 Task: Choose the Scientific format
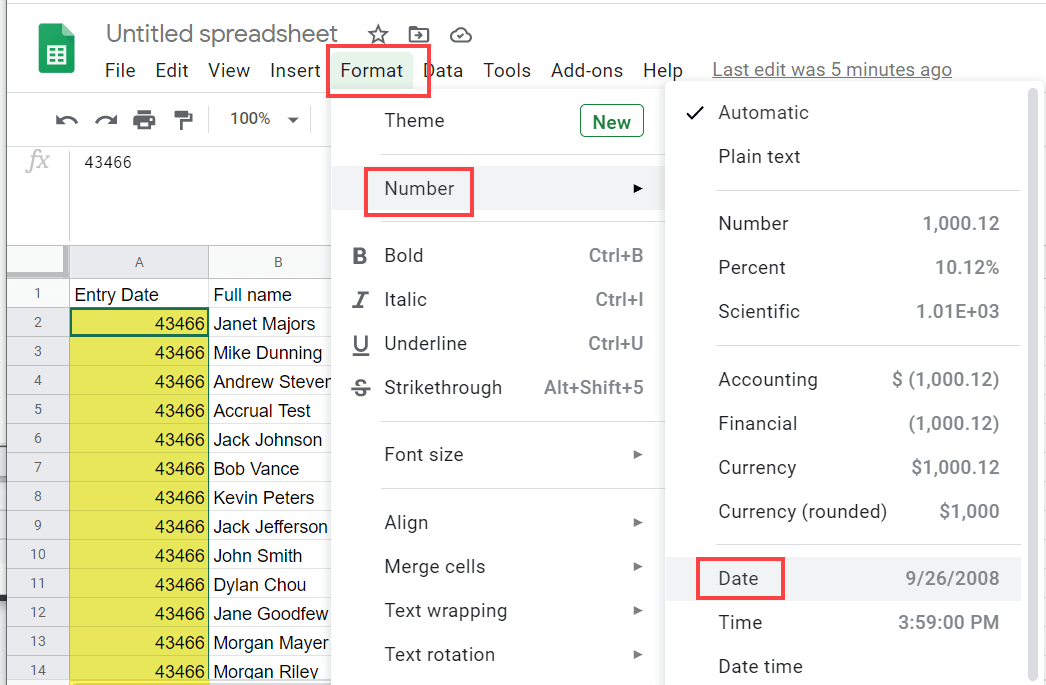(843, 311)
